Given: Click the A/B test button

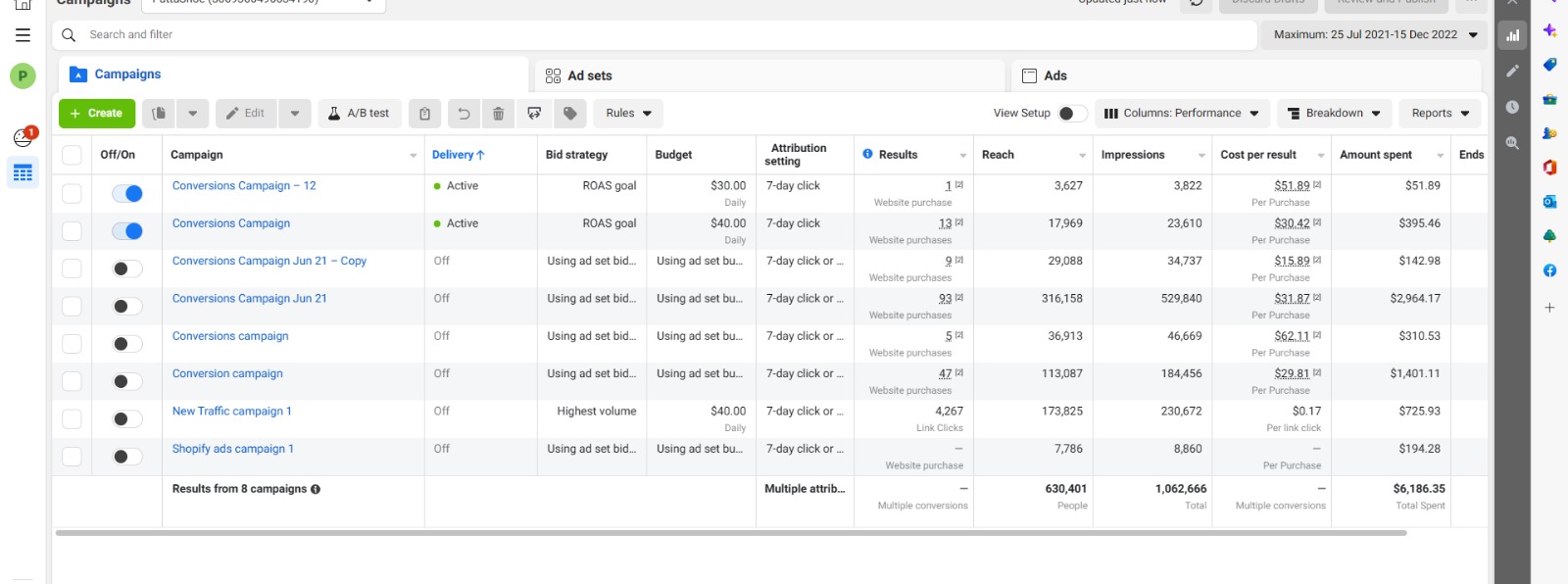Looking at the screenshot, I should click(360, 114).
